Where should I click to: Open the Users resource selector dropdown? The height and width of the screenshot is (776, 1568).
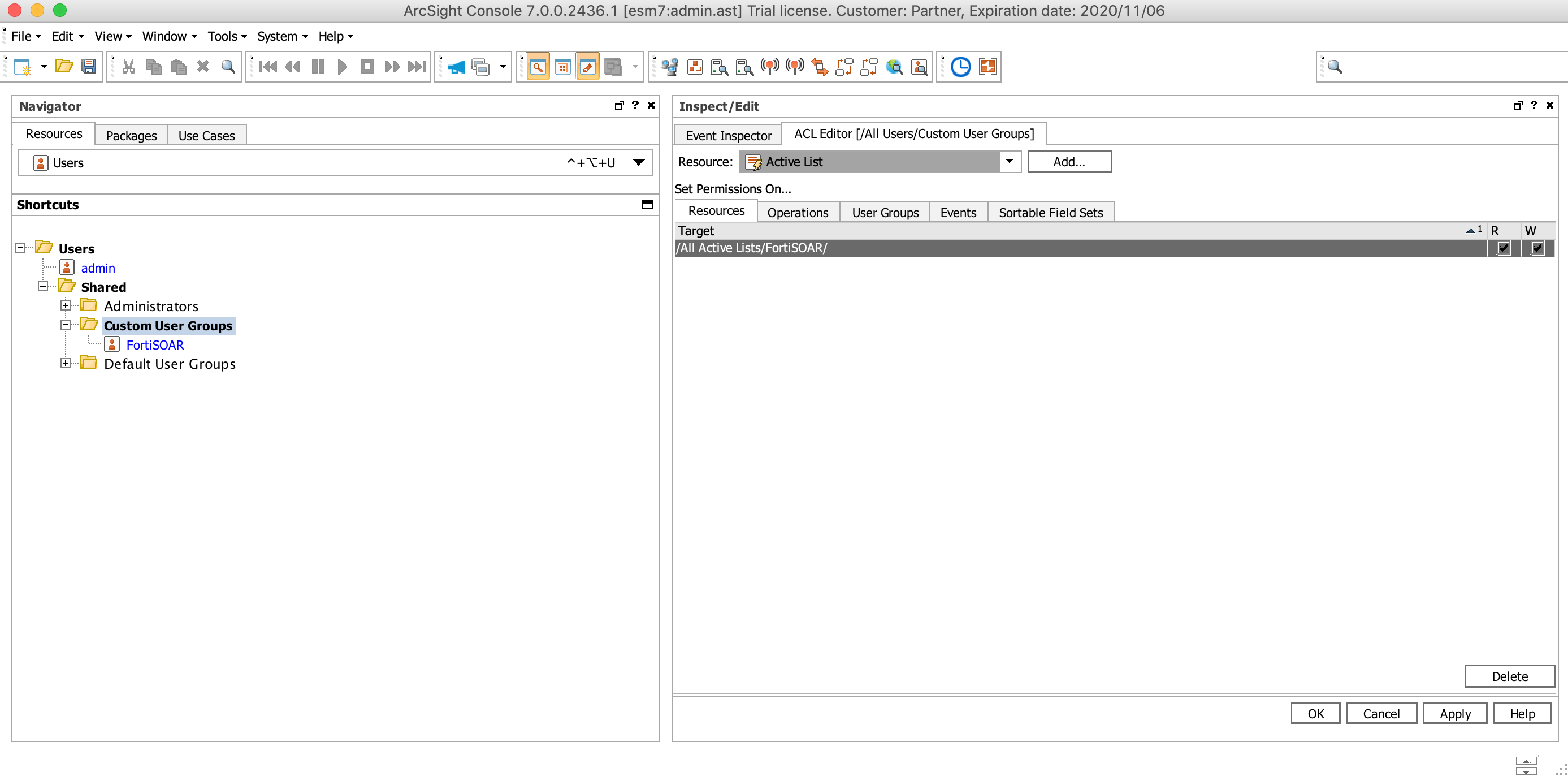tap(638, 163)
